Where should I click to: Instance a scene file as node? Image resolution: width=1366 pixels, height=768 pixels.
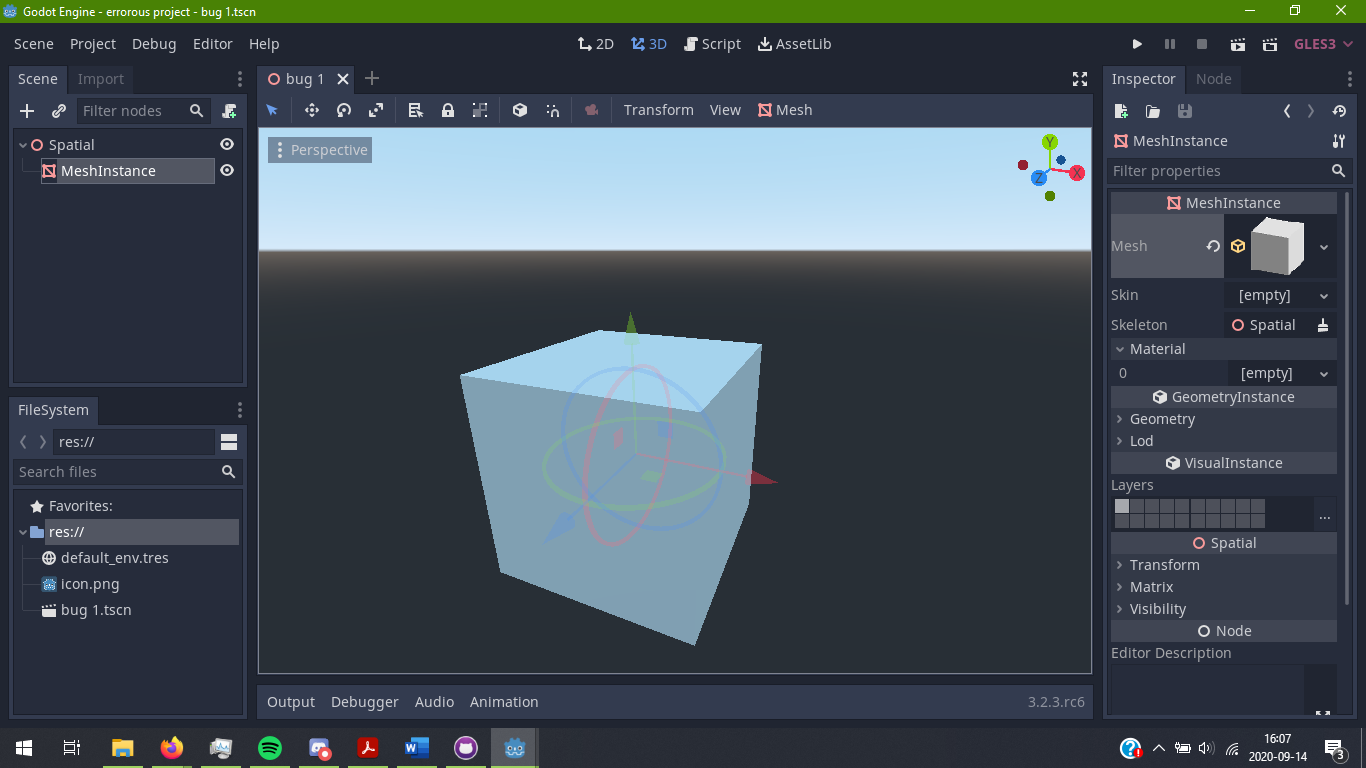59,111
